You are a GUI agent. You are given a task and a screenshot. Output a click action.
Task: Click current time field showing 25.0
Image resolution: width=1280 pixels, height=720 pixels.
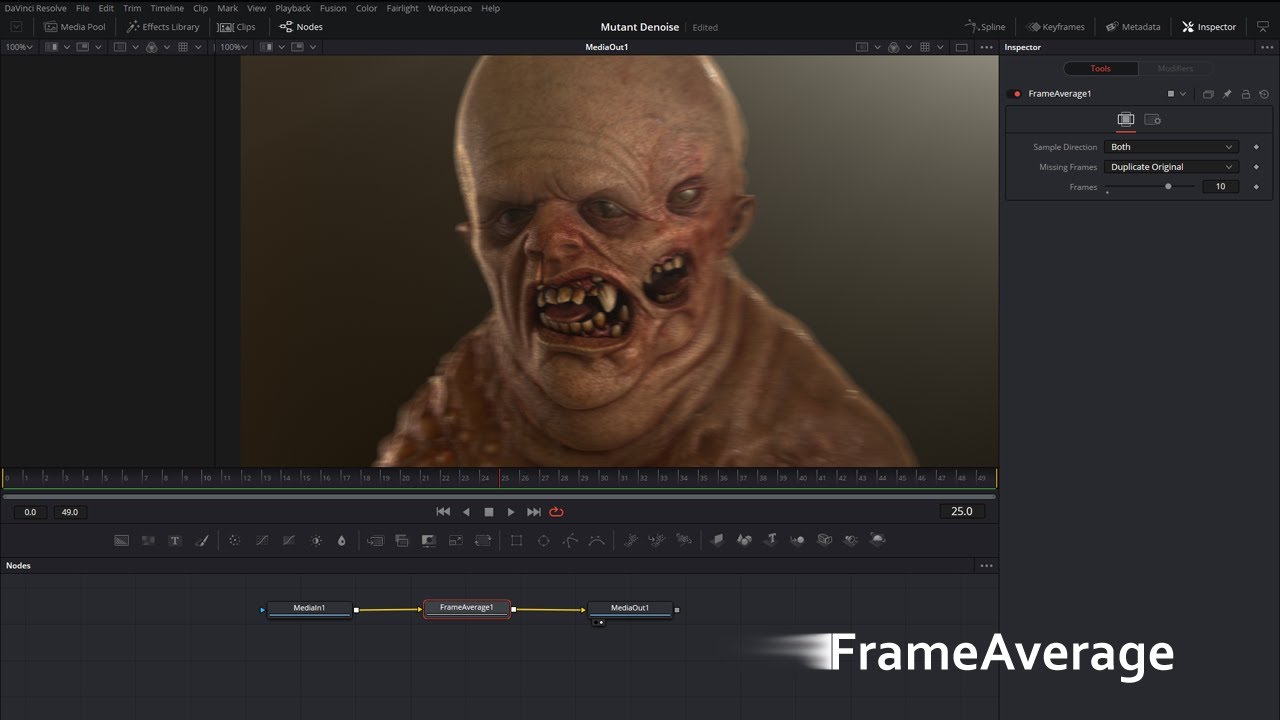(962, 511)
